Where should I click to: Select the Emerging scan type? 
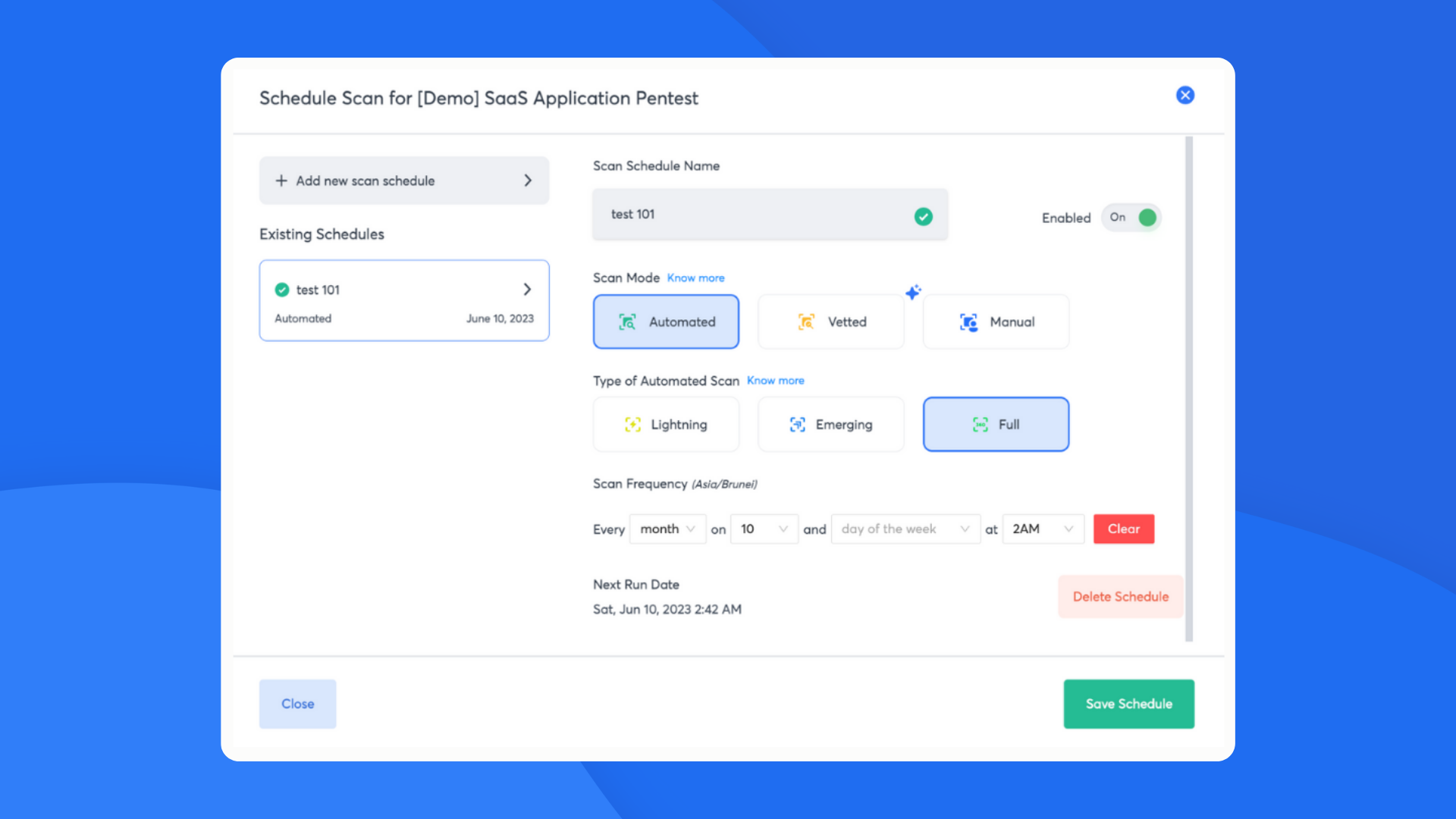point(830,424)
